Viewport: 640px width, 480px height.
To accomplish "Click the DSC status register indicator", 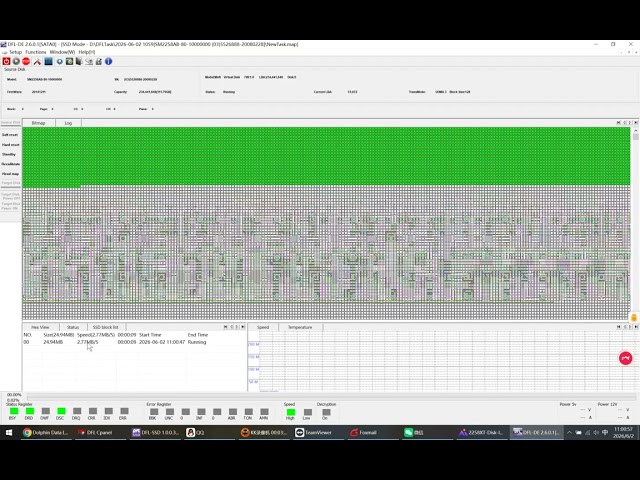I will [61, 411].
